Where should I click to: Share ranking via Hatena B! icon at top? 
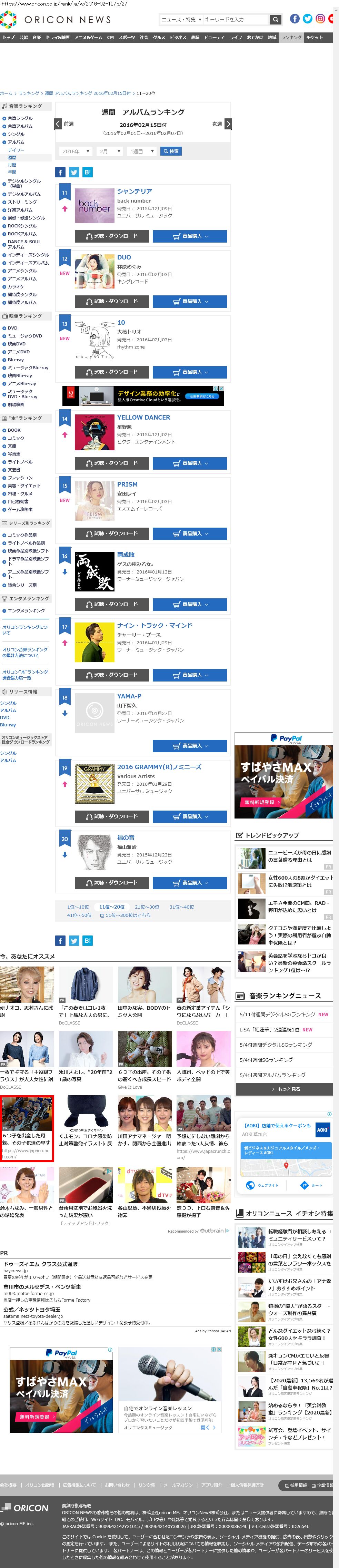88,172
